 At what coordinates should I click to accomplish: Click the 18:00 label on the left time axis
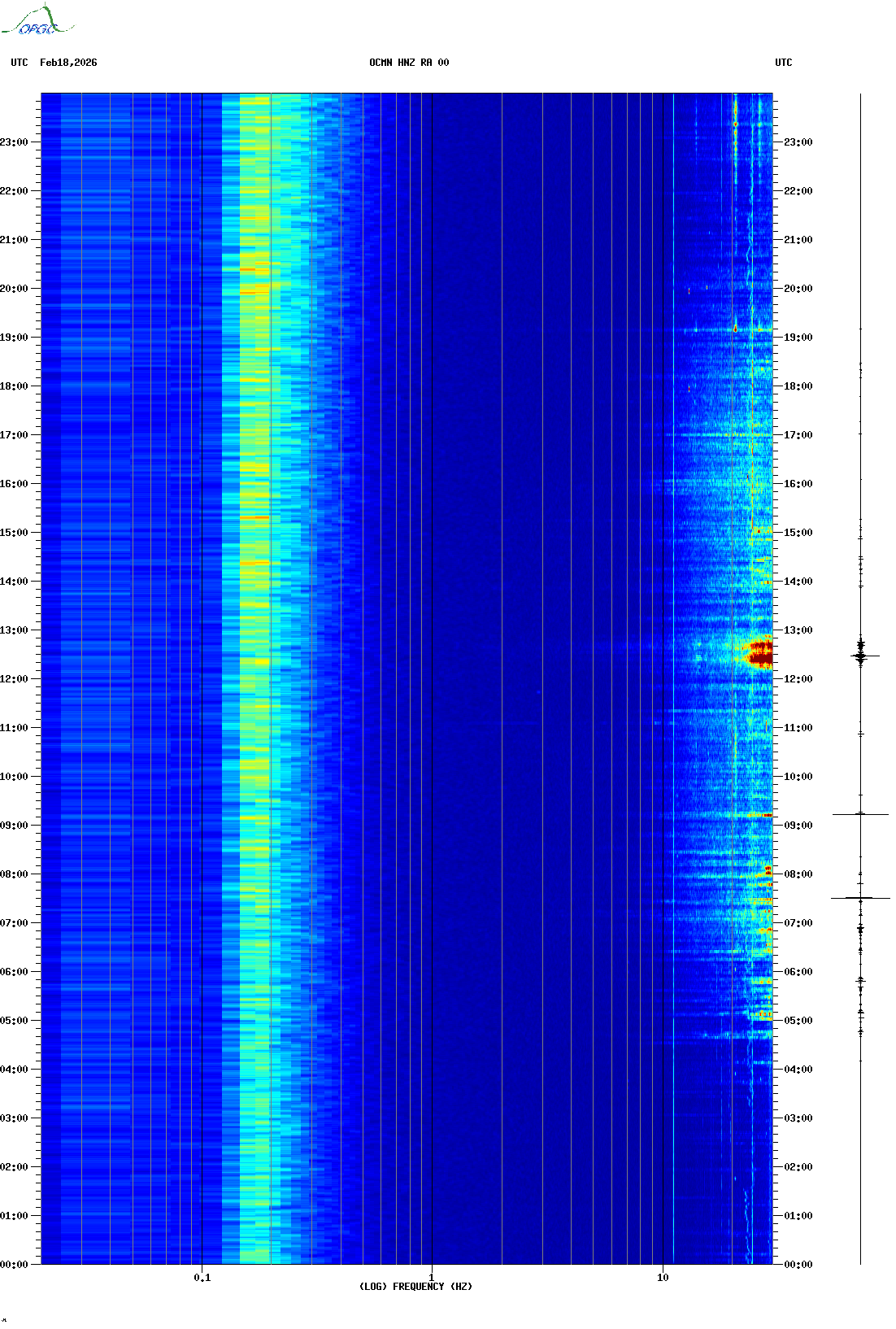coord(14,386)
